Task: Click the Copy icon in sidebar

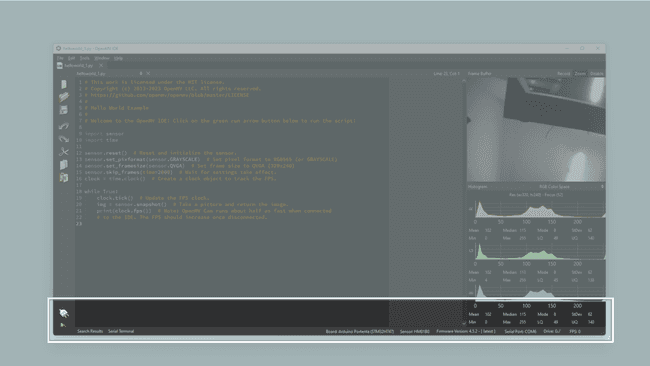Action: coord(64,165)
